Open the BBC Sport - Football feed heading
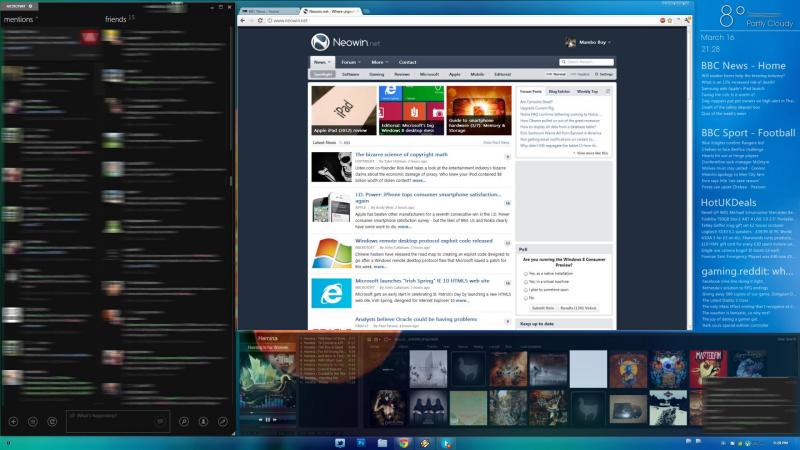 tap(747, 133)
